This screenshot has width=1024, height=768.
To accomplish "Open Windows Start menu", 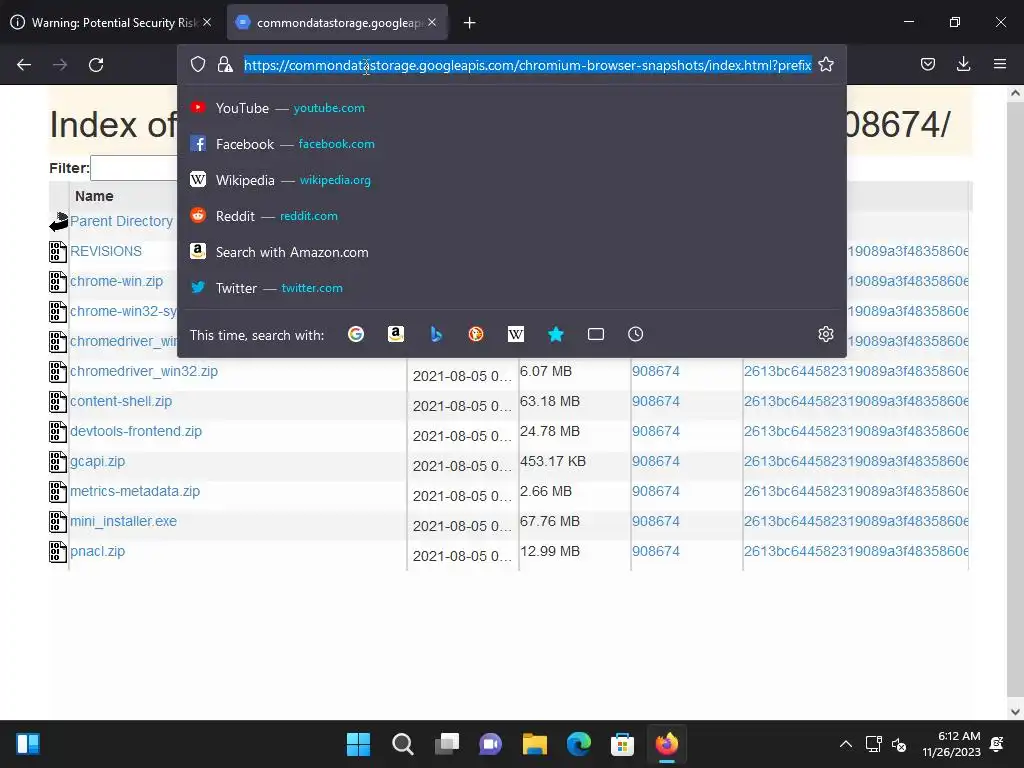I will 358,744.
